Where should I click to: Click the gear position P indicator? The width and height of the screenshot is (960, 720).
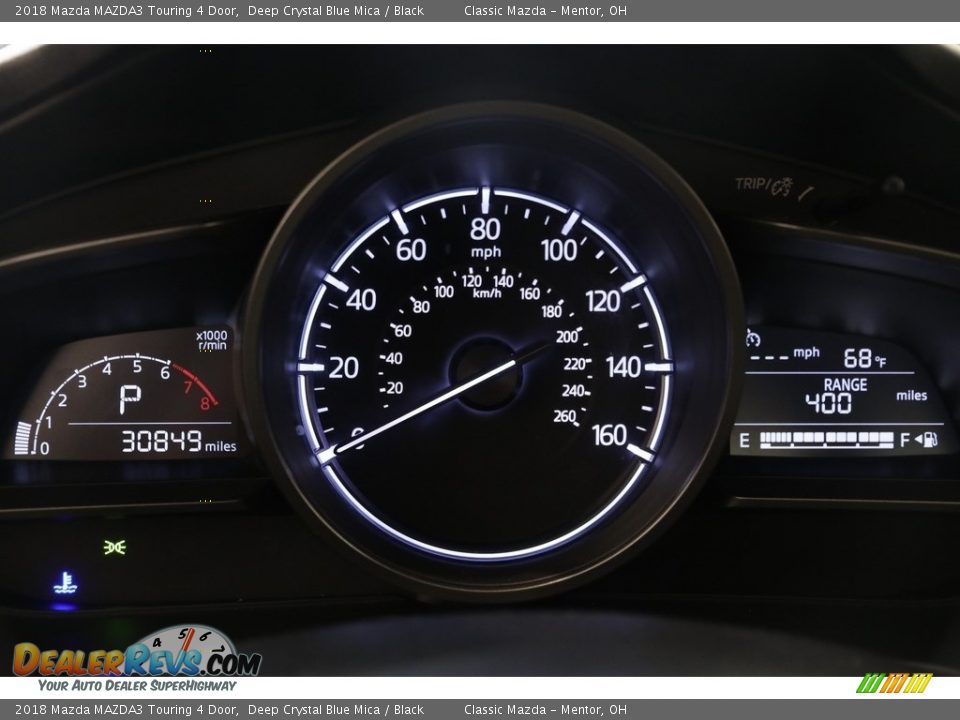click(x=130, y=400)
